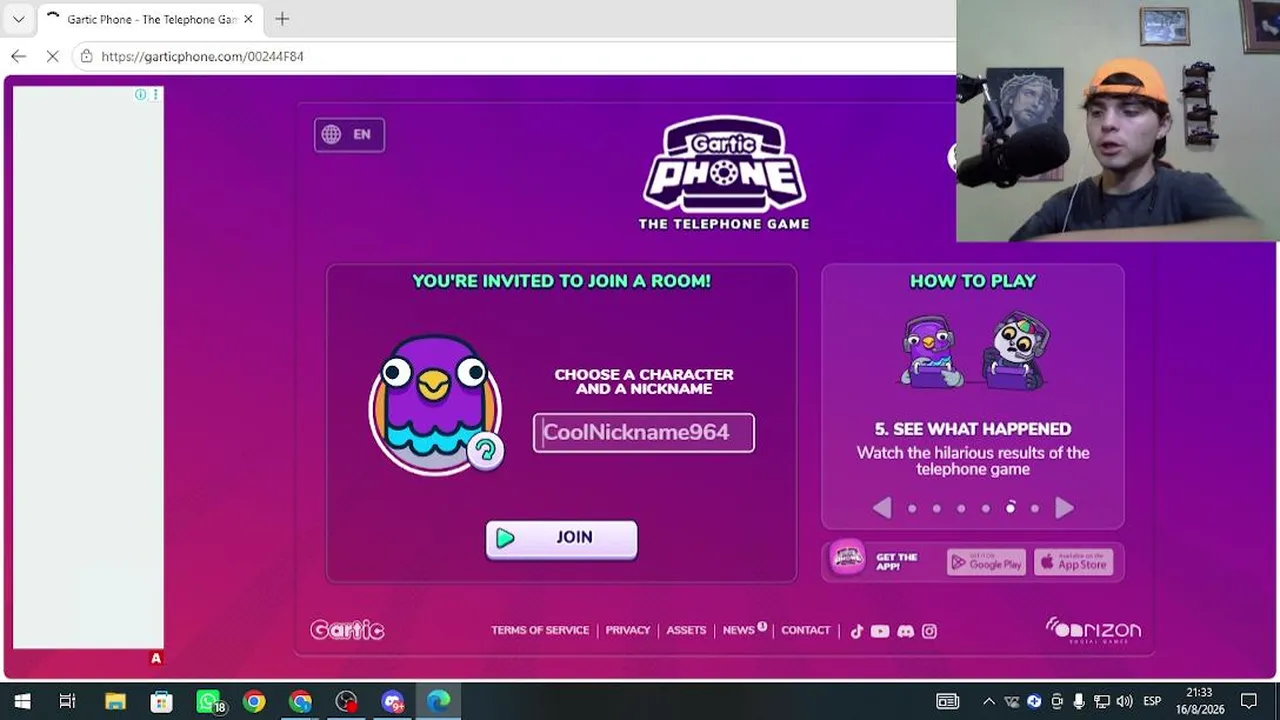
Task: Show previous How to Play step
Action: tap(882, 508)
